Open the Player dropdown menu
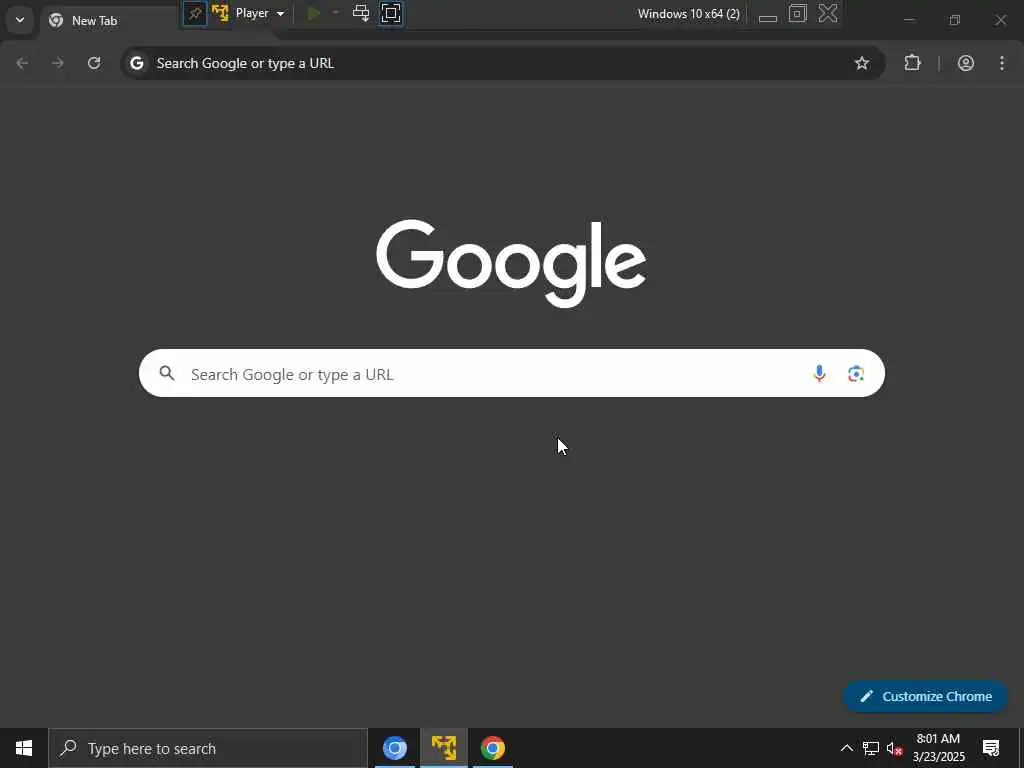This screenshot has height=768, width=1024. [x=260, y=13]
